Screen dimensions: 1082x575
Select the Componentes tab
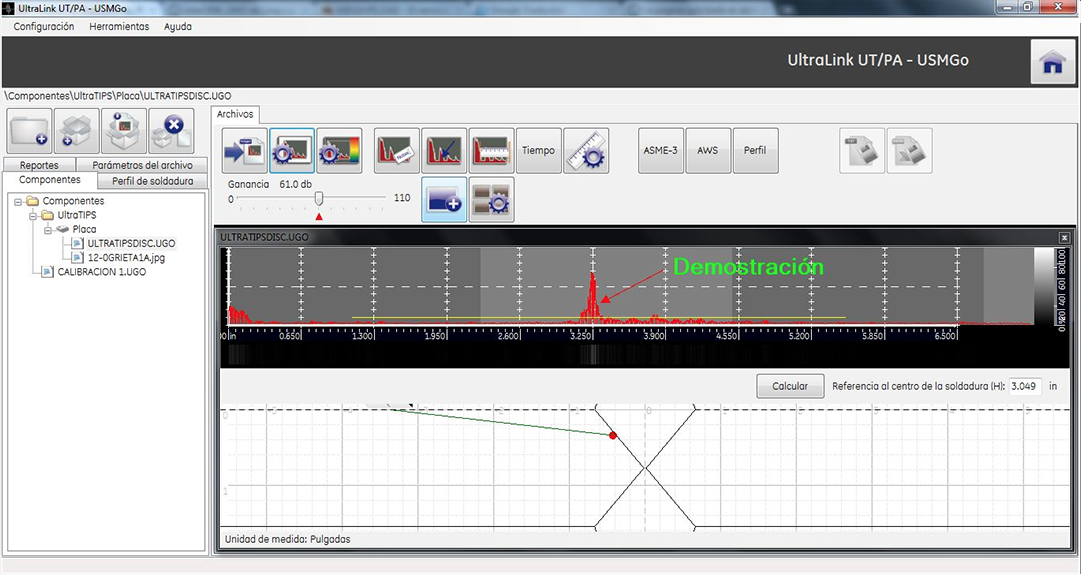50,179
